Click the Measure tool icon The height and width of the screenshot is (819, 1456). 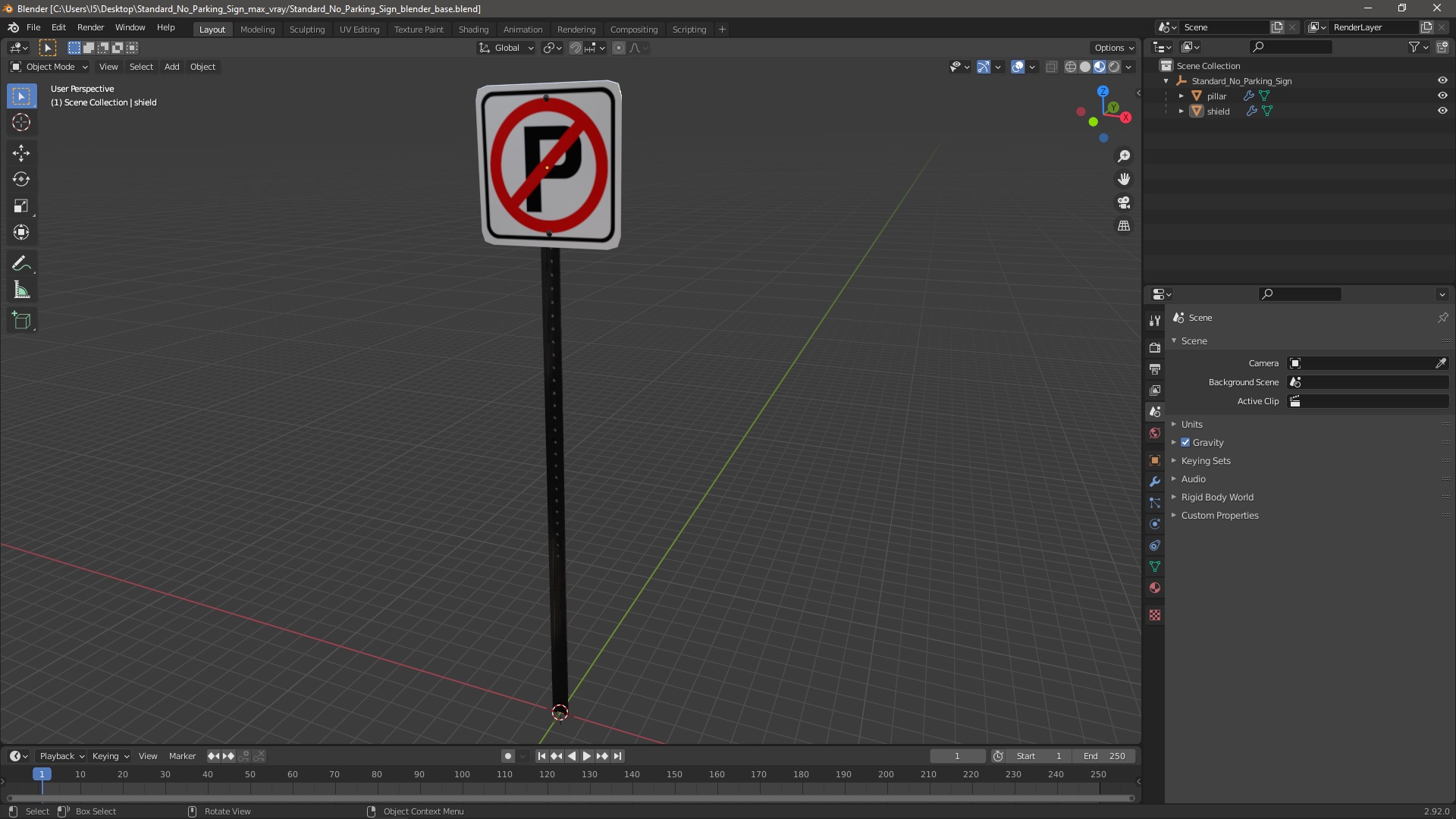tap(22, 290)
